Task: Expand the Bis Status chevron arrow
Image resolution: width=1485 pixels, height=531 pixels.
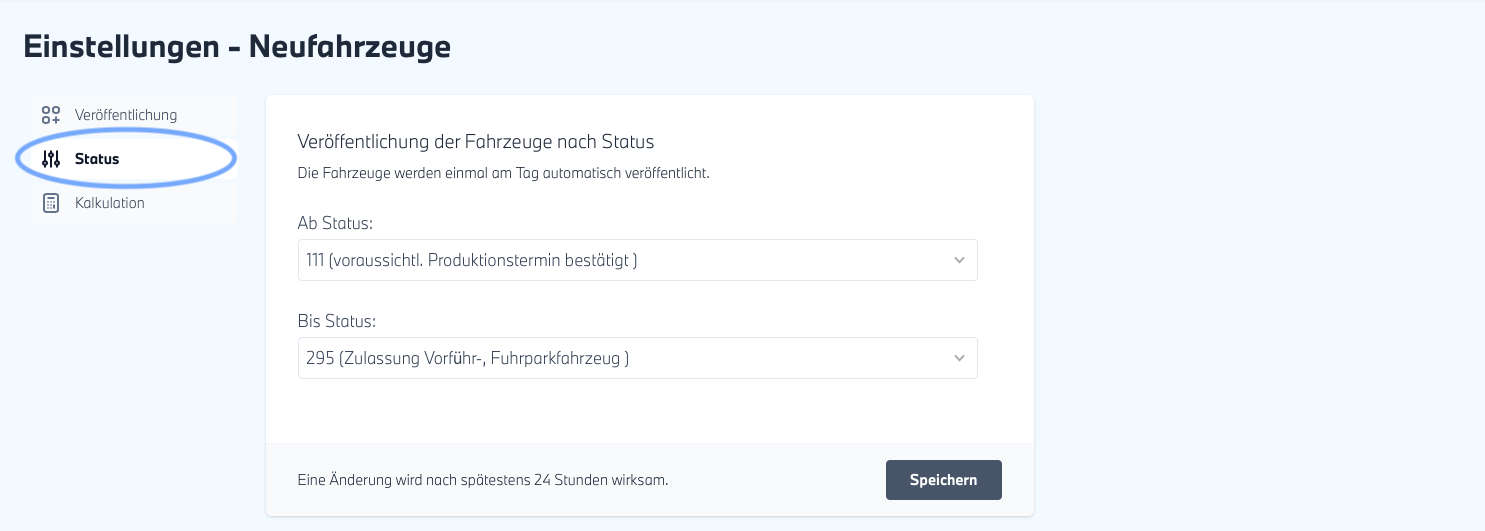Action: coord(959,358)
